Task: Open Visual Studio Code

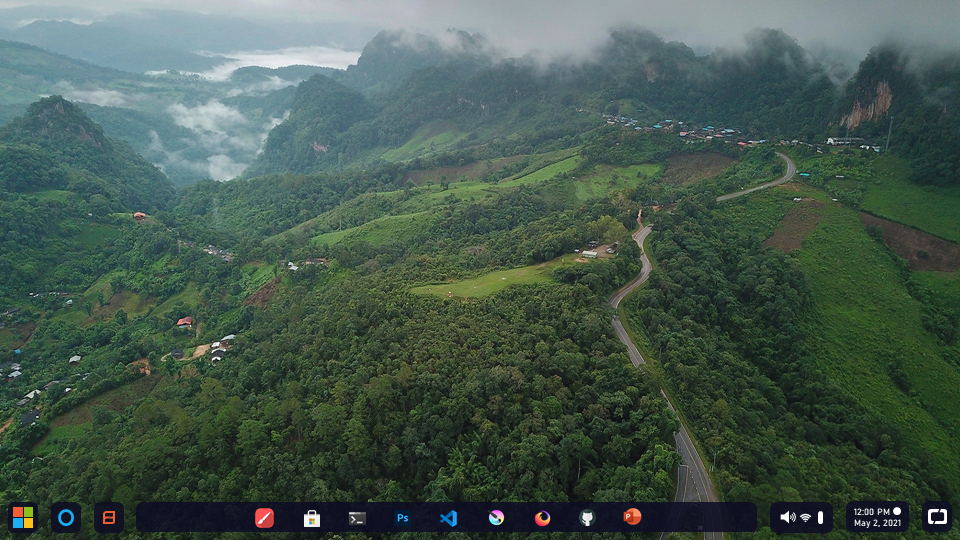Action: point(449,518)
